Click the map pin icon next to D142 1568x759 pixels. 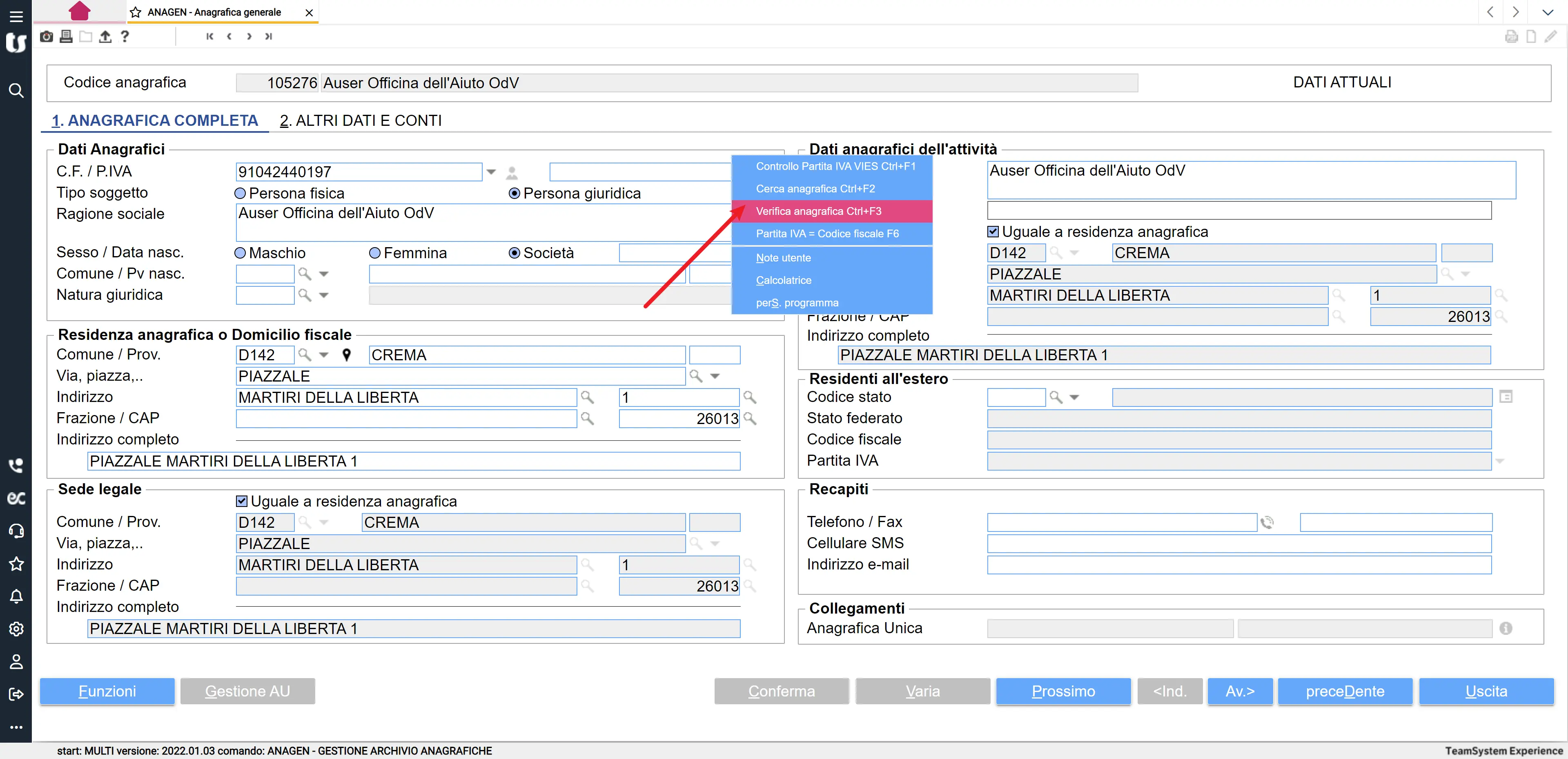click(x=346, y=355)
